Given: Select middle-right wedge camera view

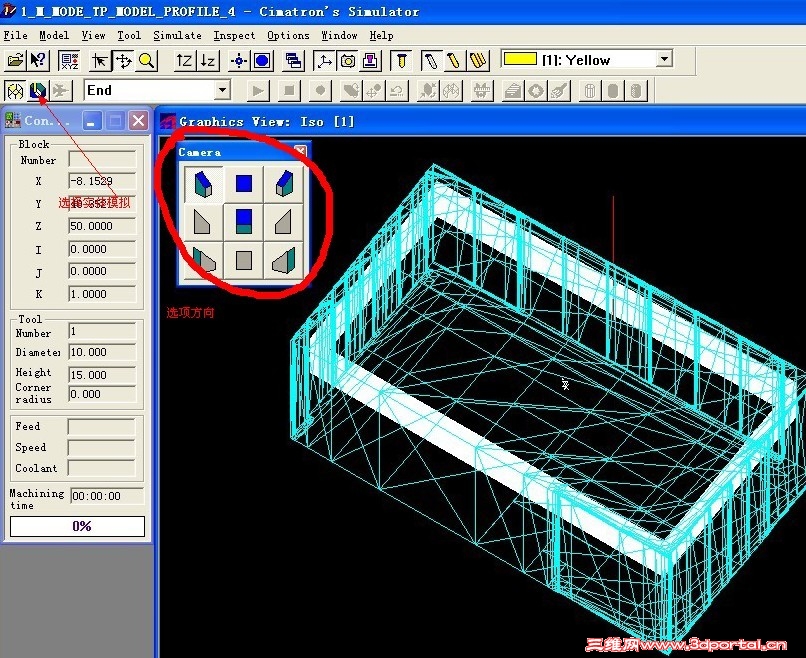Looking at the screenshot, I should (284, 222).
